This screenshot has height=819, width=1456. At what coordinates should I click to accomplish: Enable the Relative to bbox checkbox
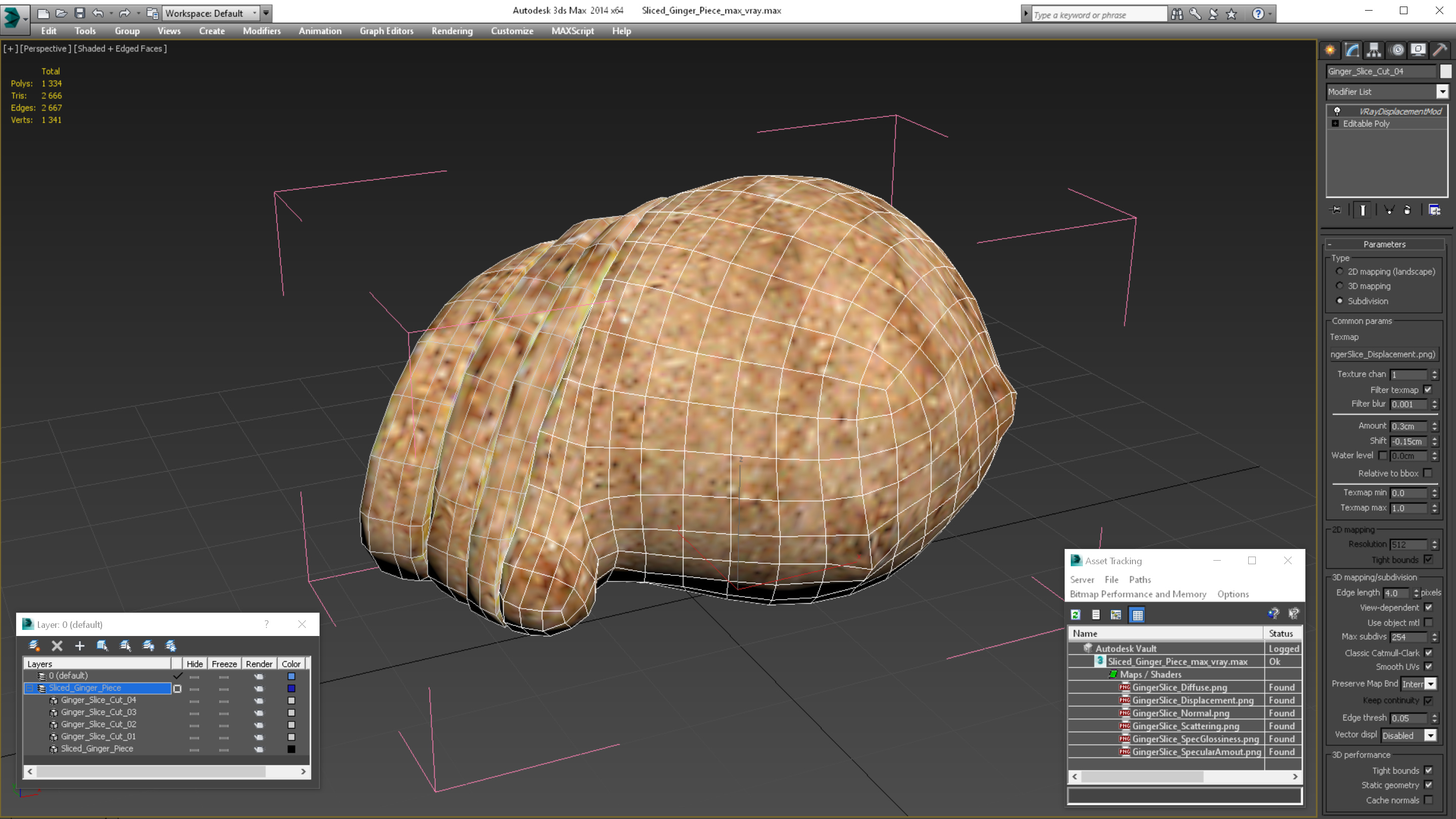click(1428, 474)
